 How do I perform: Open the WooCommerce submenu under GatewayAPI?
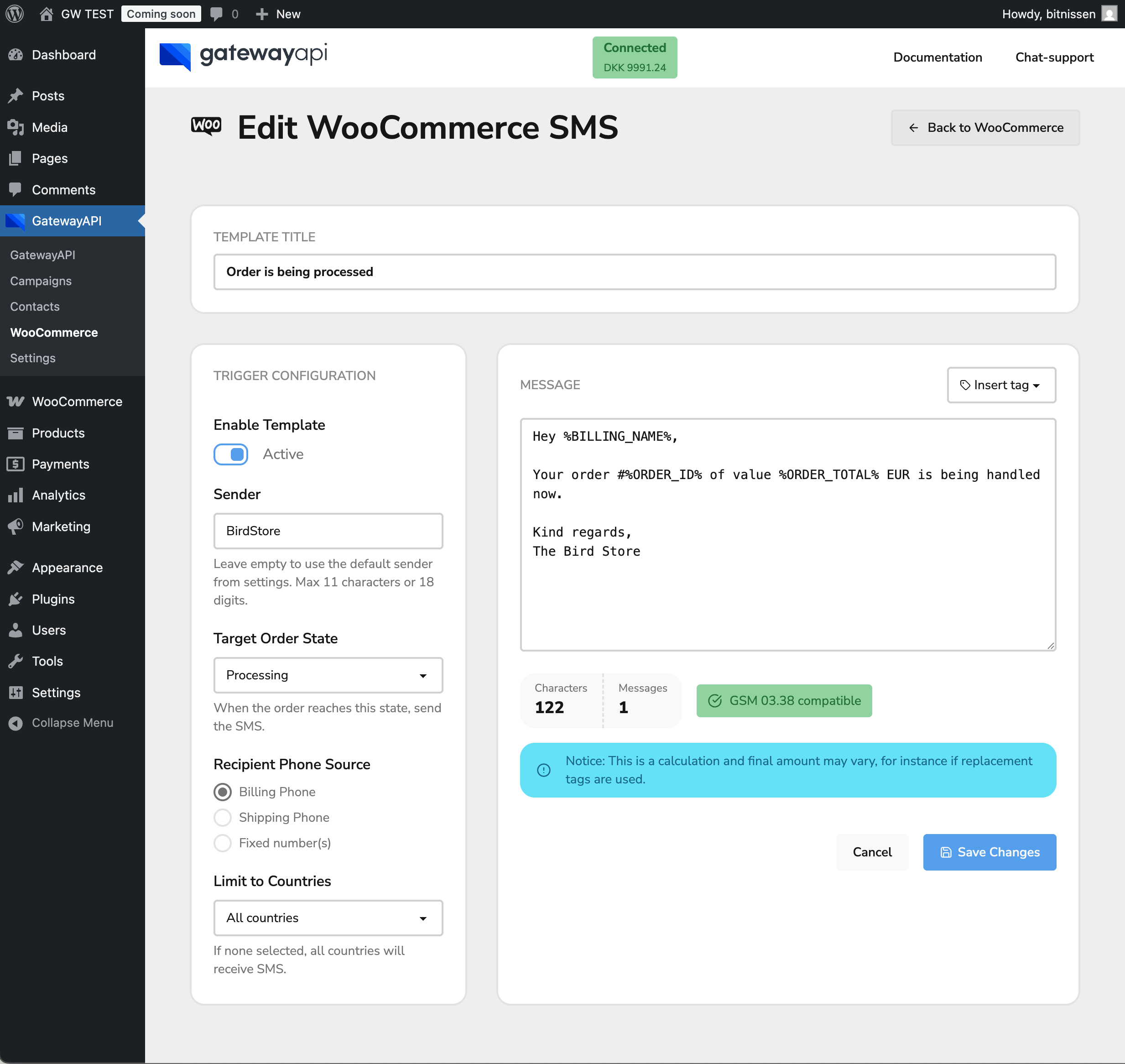[54, 332]
